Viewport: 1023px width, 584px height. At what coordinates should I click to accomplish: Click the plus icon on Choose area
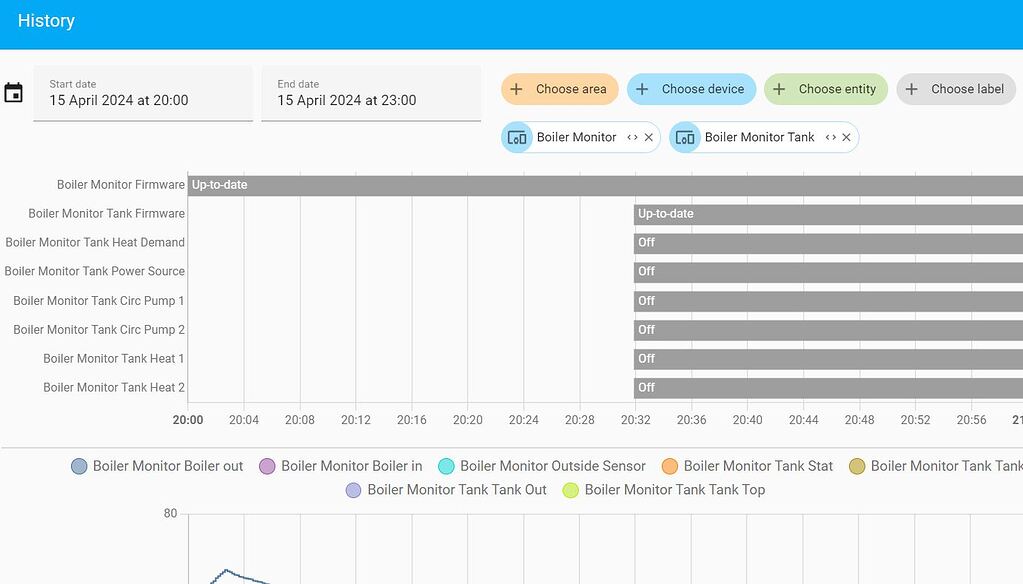[516, 89]
